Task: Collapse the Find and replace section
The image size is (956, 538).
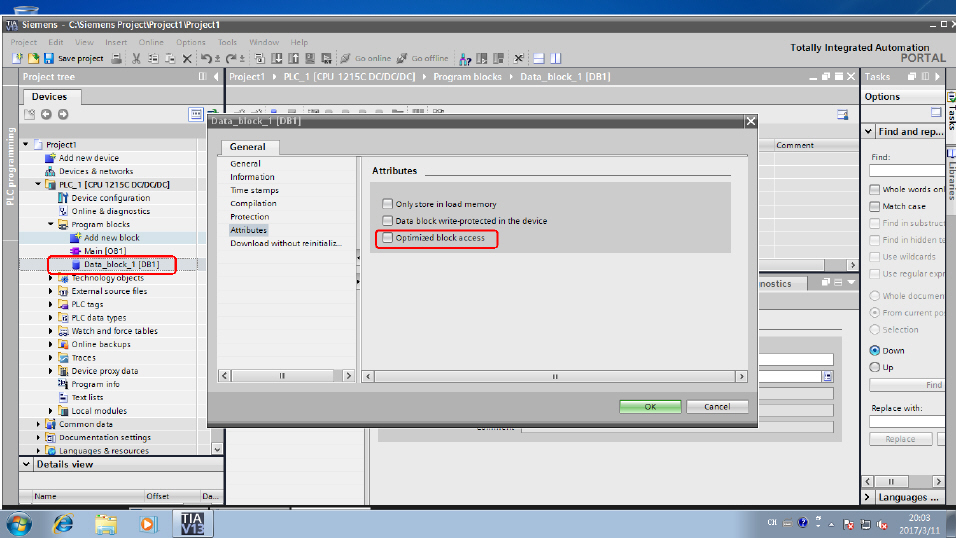Action: click(868, 131)
